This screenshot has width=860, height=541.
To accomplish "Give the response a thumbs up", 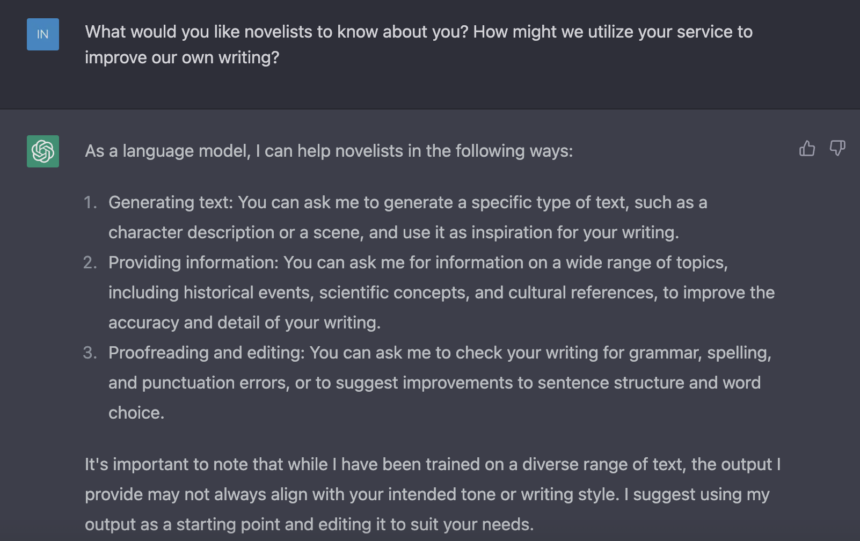I will tap(807, 148).
